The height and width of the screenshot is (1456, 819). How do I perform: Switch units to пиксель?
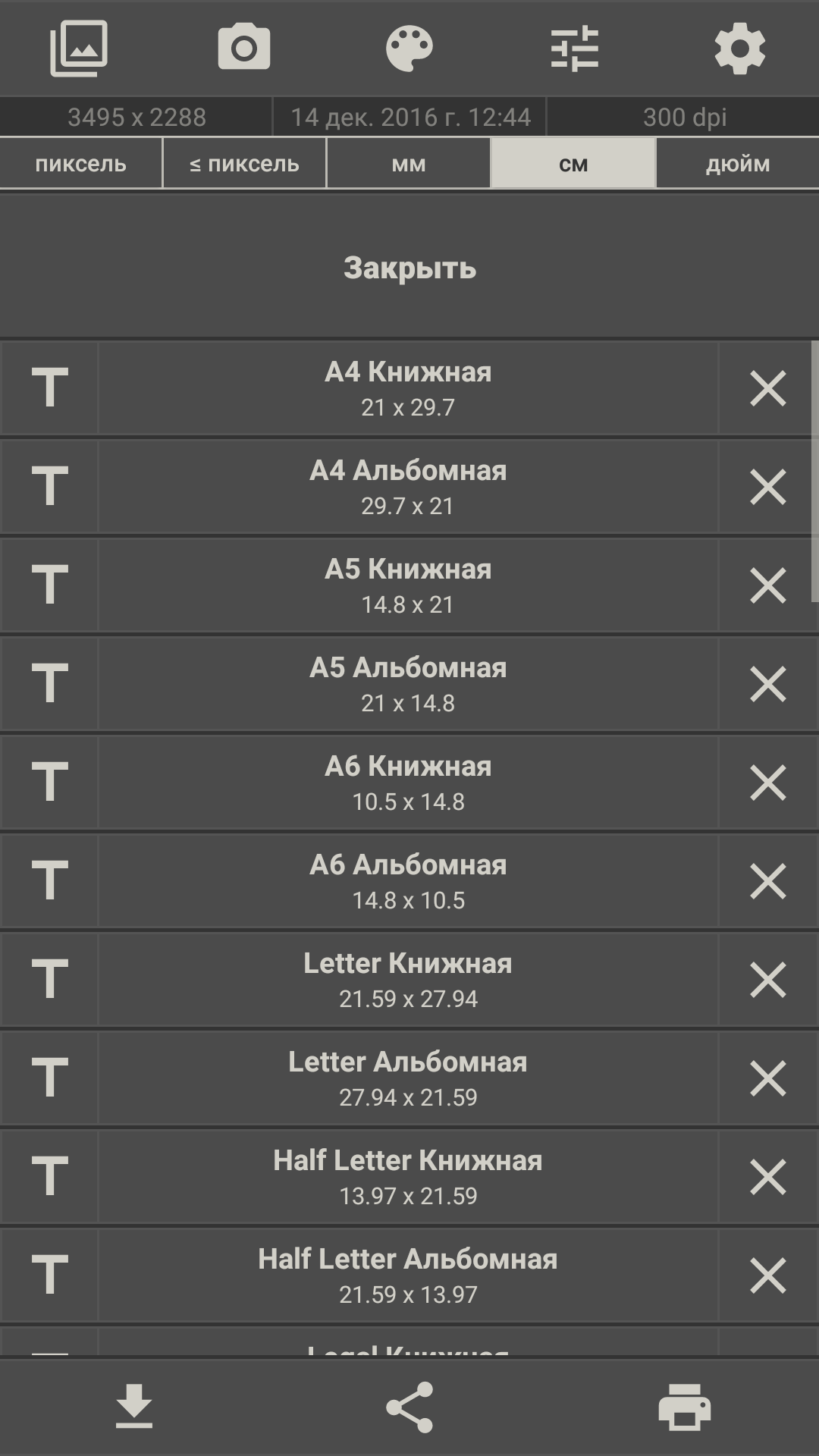[x=81, y=164]
